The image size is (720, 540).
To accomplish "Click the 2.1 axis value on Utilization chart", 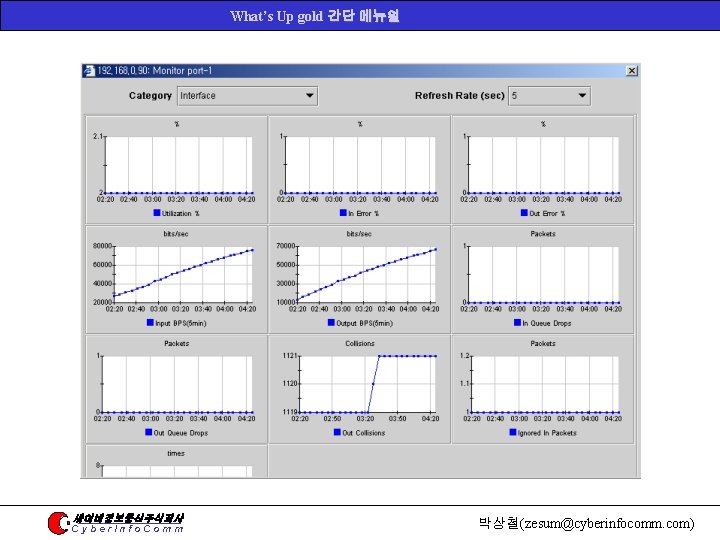I will (x=97, y=136).
